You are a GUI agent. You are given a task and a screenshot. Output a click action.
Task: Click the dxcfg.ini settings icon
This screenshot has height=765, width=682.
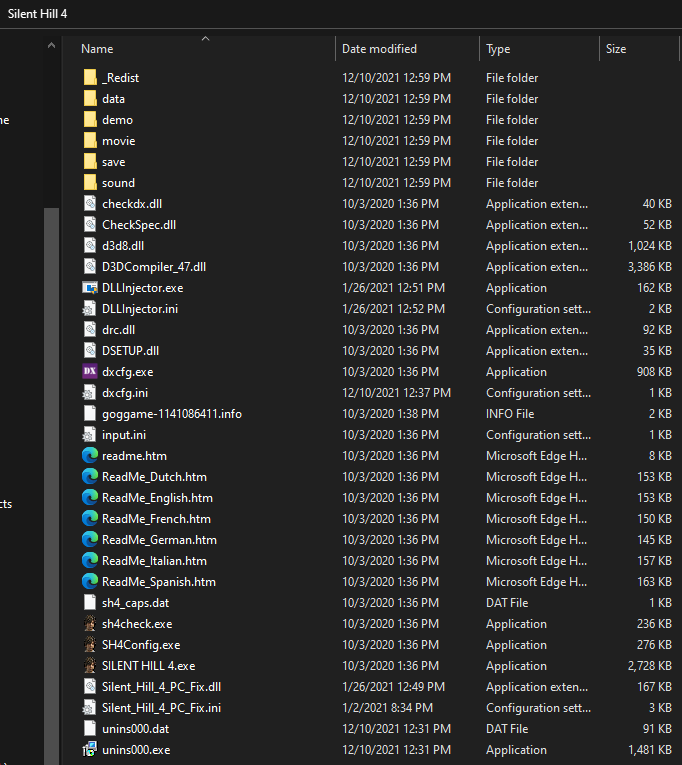pyautogui.click(x=89, y=393)
